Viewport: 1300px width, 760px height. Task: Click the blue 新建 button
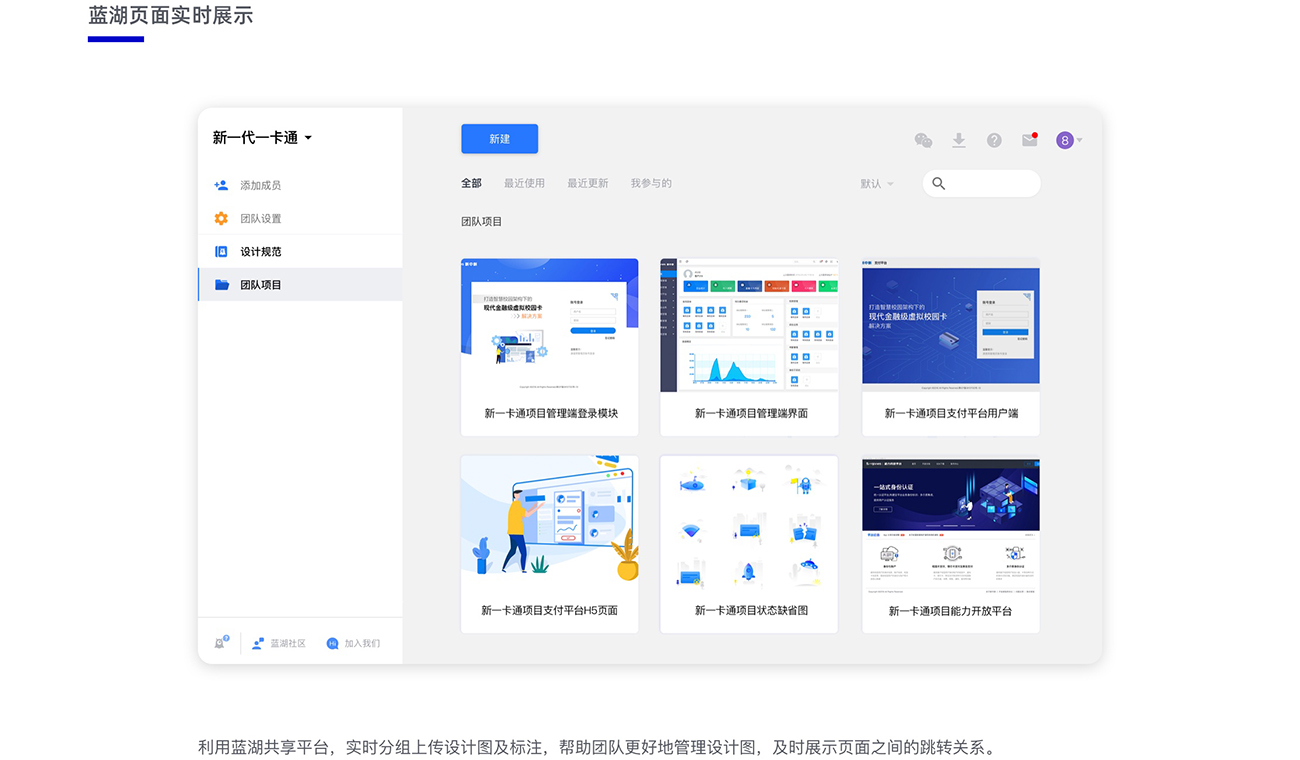click(x=499, y=139)
